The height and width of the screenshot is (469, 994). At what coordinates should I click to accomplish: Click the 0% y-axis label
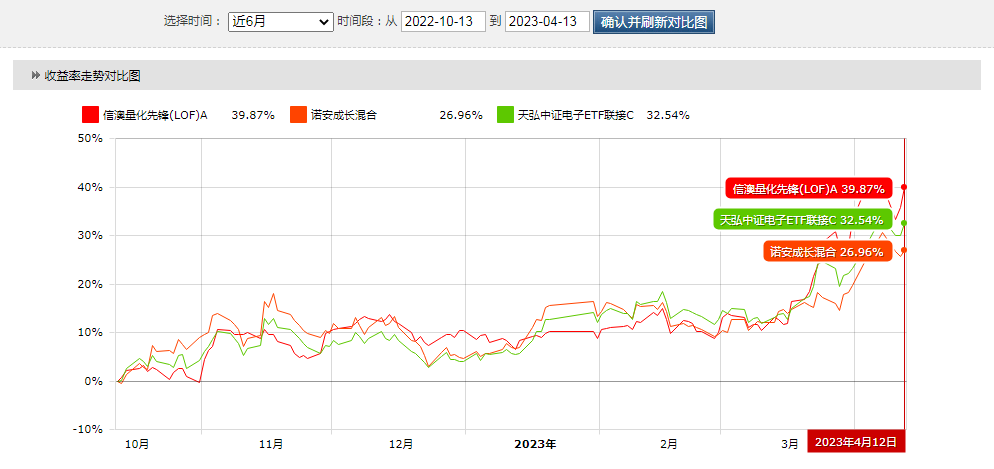(x=95, y=381)
